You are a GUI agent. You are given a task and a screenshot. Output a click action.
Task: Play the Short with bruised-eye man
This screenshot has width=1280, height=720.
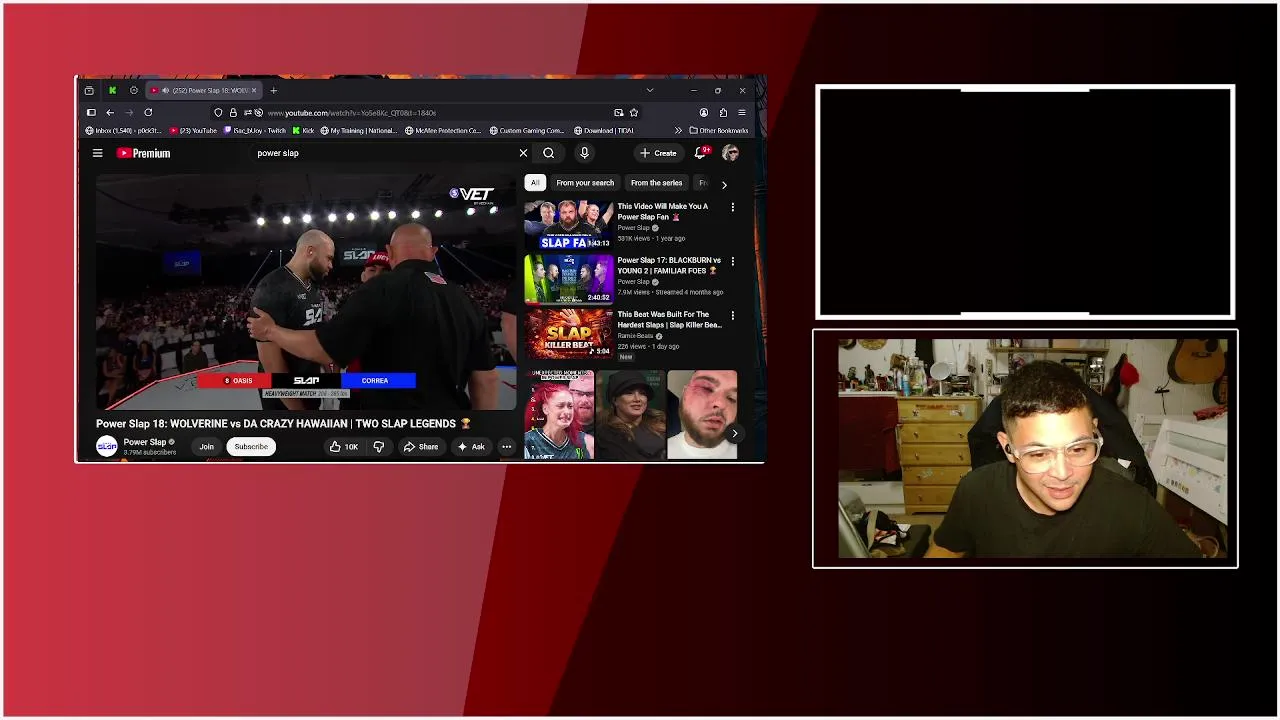point(702,414)
